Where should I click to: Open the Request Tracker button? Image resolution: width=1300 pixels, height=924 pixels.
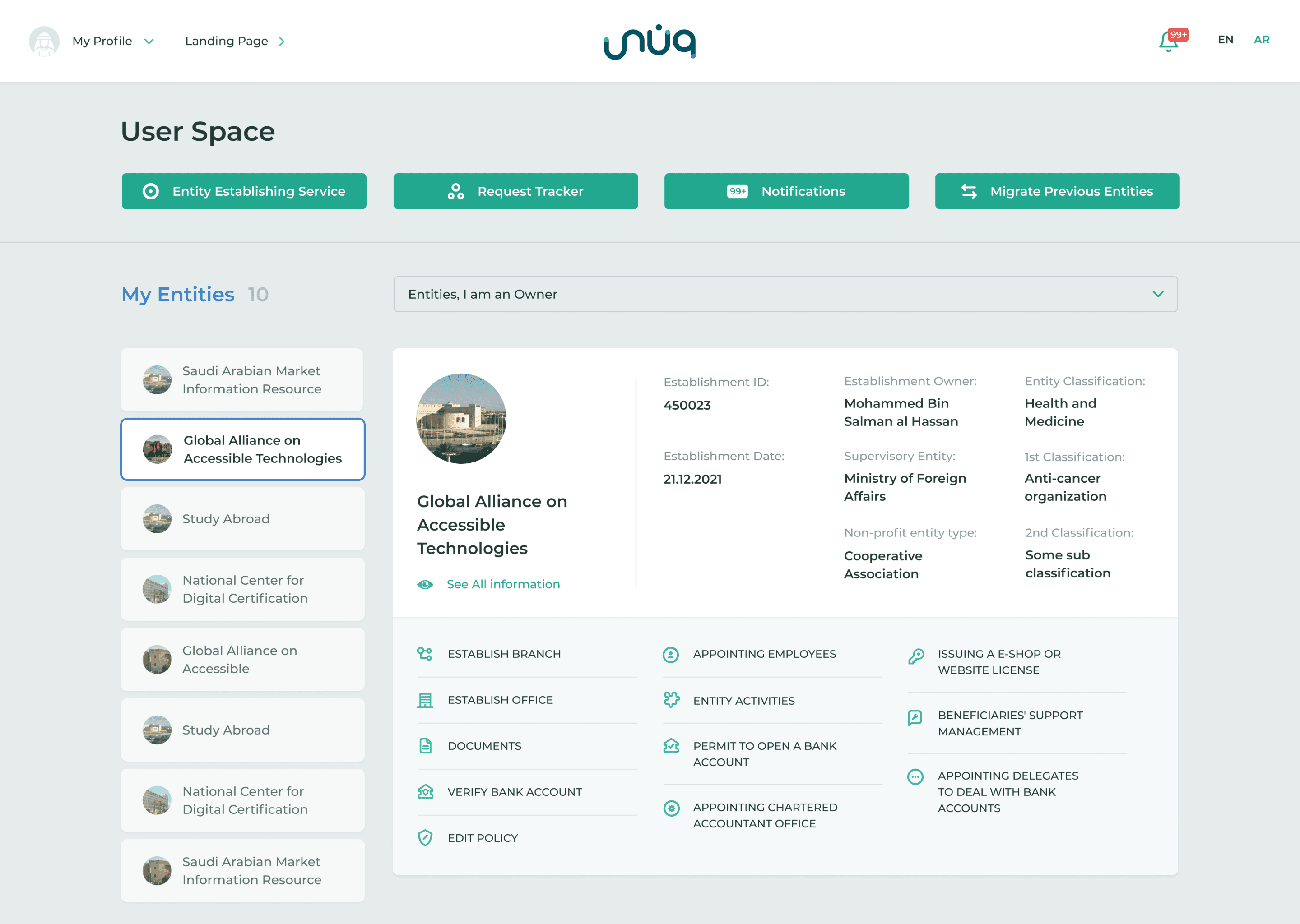click(x=515, y=191)
